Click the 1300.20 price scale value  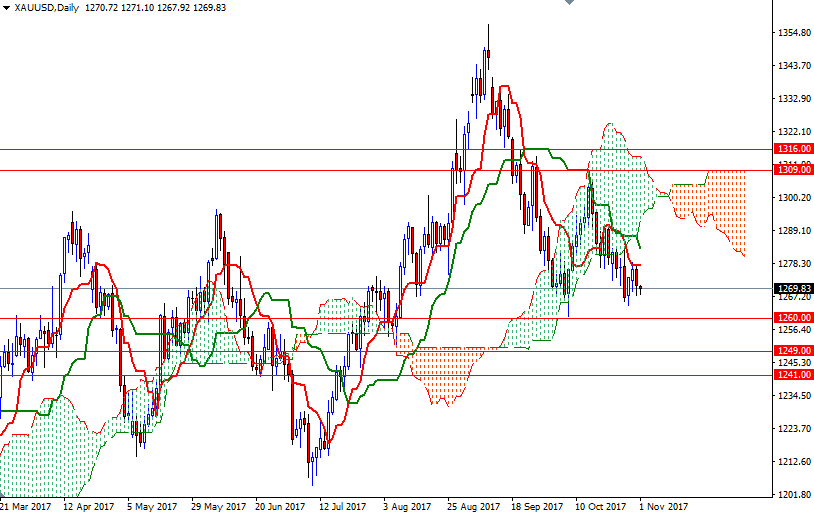click(x=793, y=198)
